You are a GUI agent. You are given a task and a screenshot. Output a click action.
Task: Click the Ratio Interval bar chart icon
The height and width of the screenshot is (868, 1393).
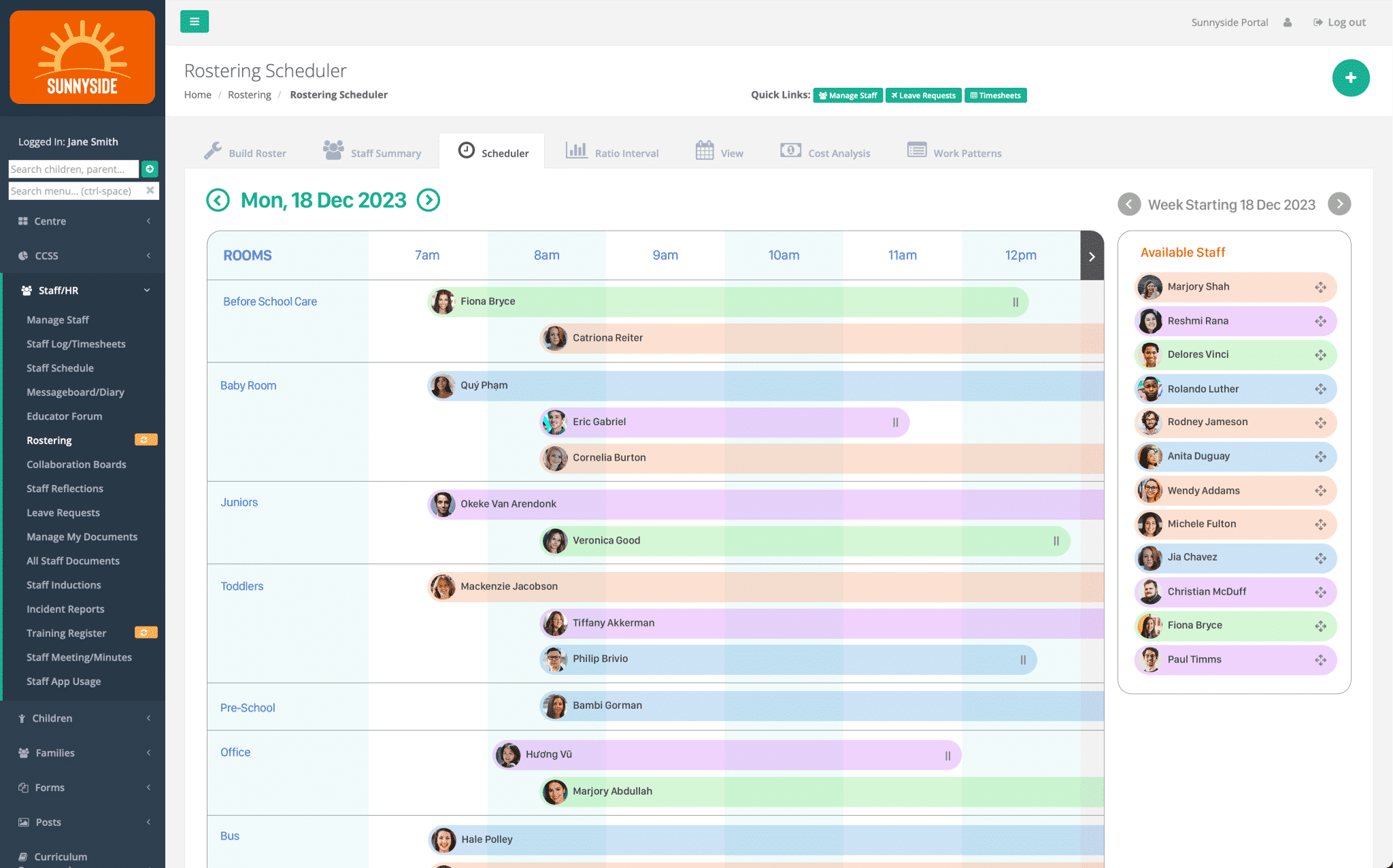pyautogui.click(x=577, y=150)
